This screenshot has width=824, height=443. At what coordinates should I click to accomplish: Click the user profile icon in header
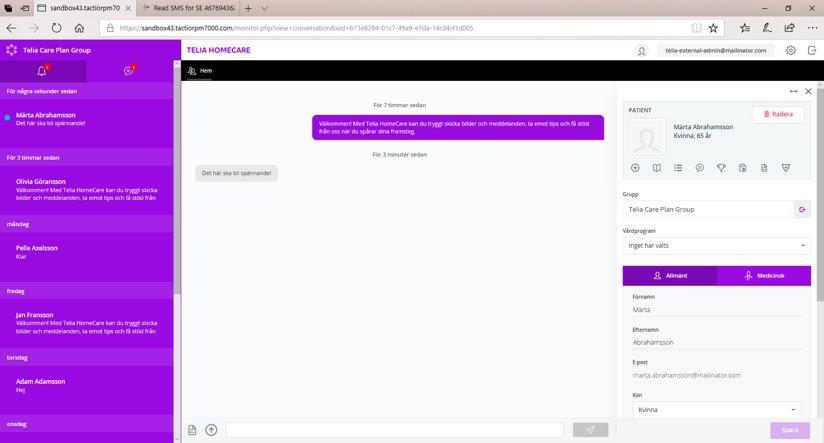click(x=642, y=51)
